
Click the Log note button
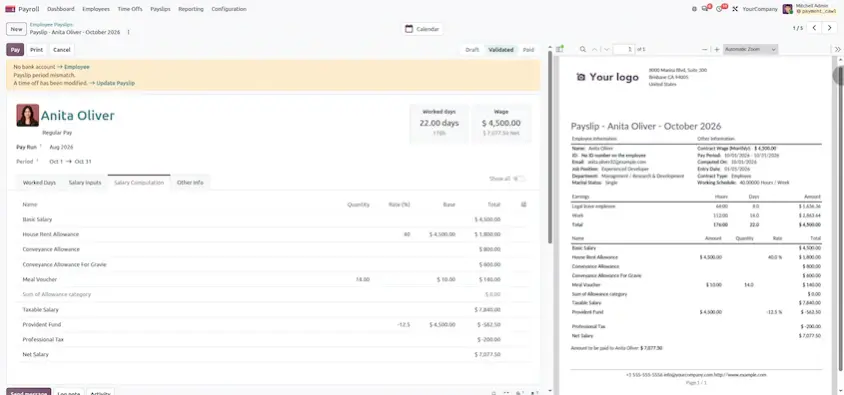tap(68, 393)
